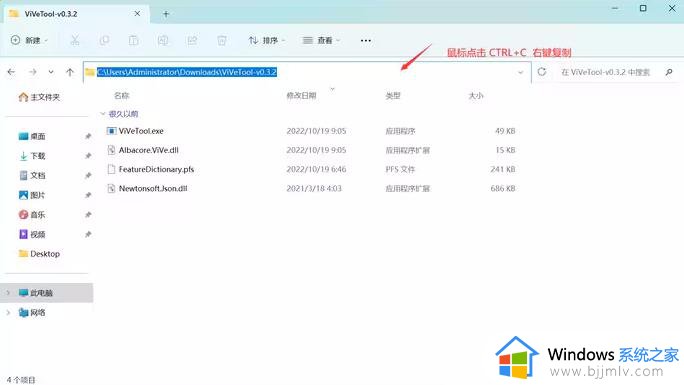Open the Sort (排序) dropdown

(x=267, y=40)
